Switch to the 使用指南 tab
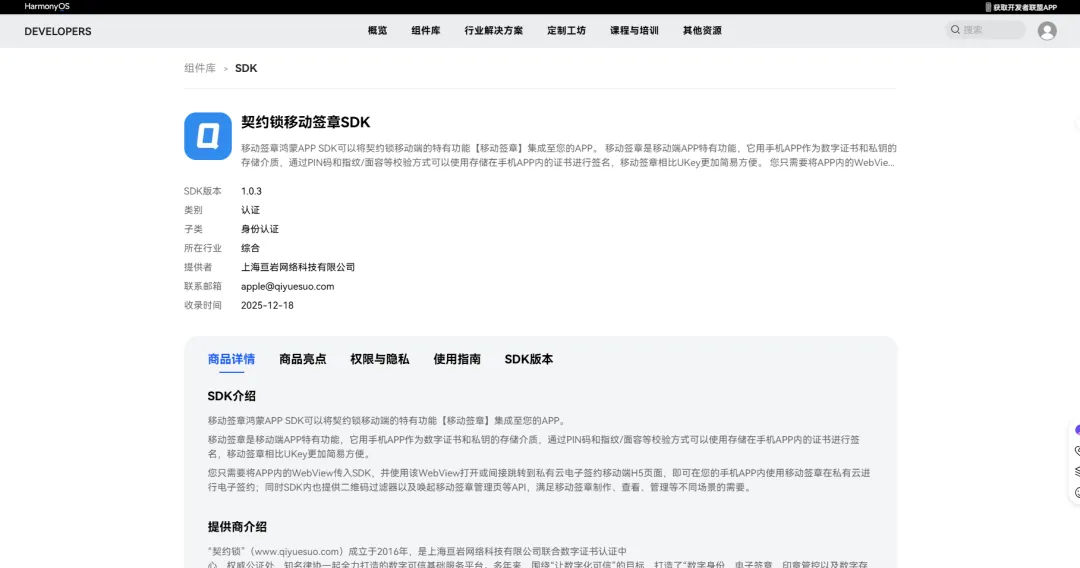This screenshot has height=568, width=1080. [457, 359]
